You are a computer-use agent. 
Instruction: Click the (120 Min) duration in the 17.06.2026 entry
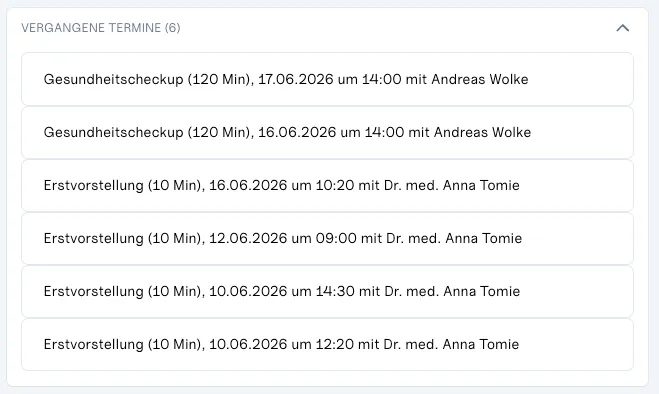point(220,79)
